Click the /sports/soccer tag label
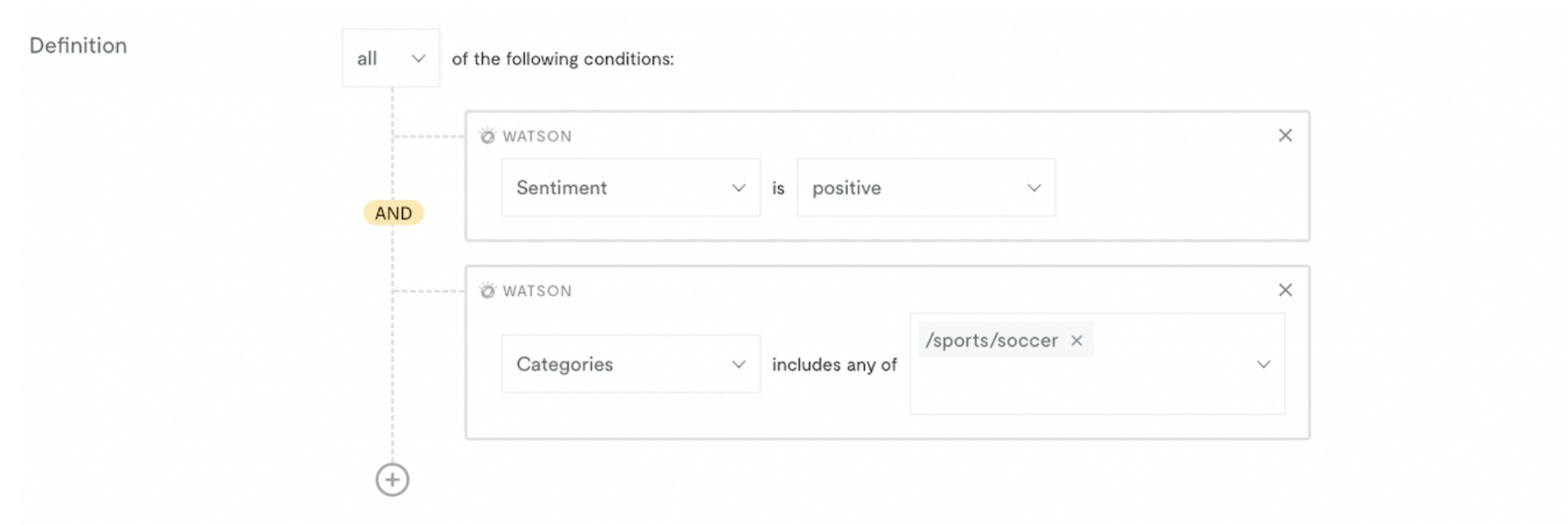The image size is (1568, 525). (991, 341)
